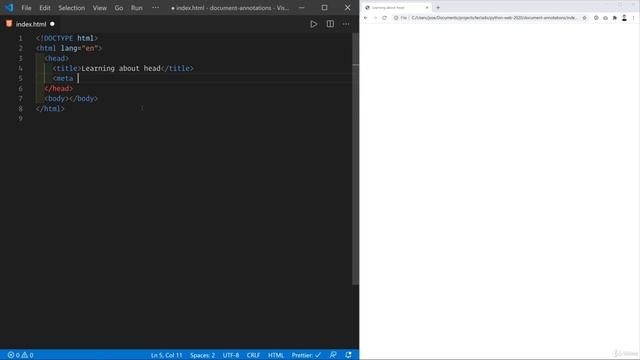Open the feedback icon in status bar
The height and width of the screenshot is (360, 640).
click(x=333, y=355)
